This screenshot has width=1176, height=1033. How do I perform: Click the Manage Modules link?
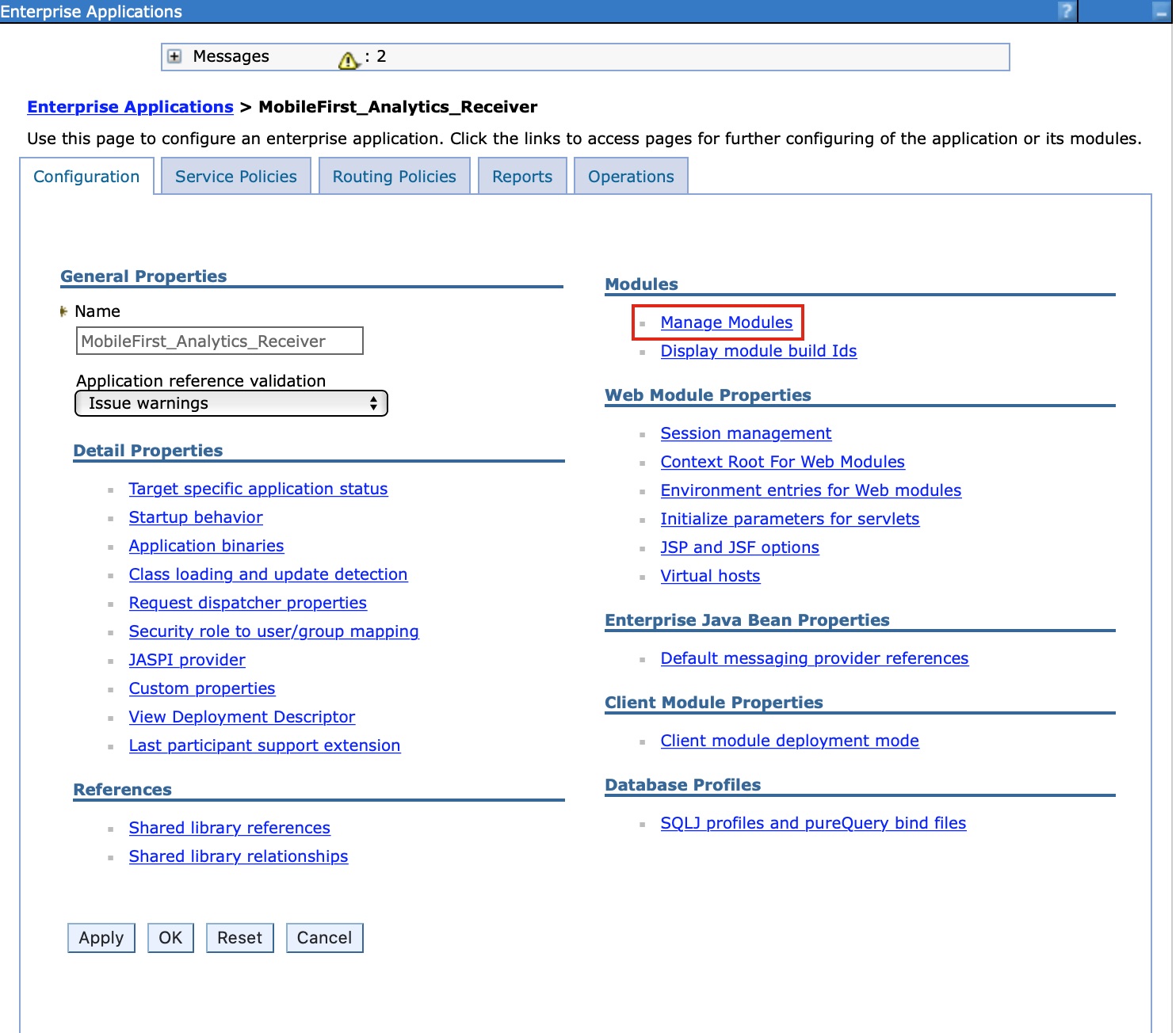click(727, 322)
